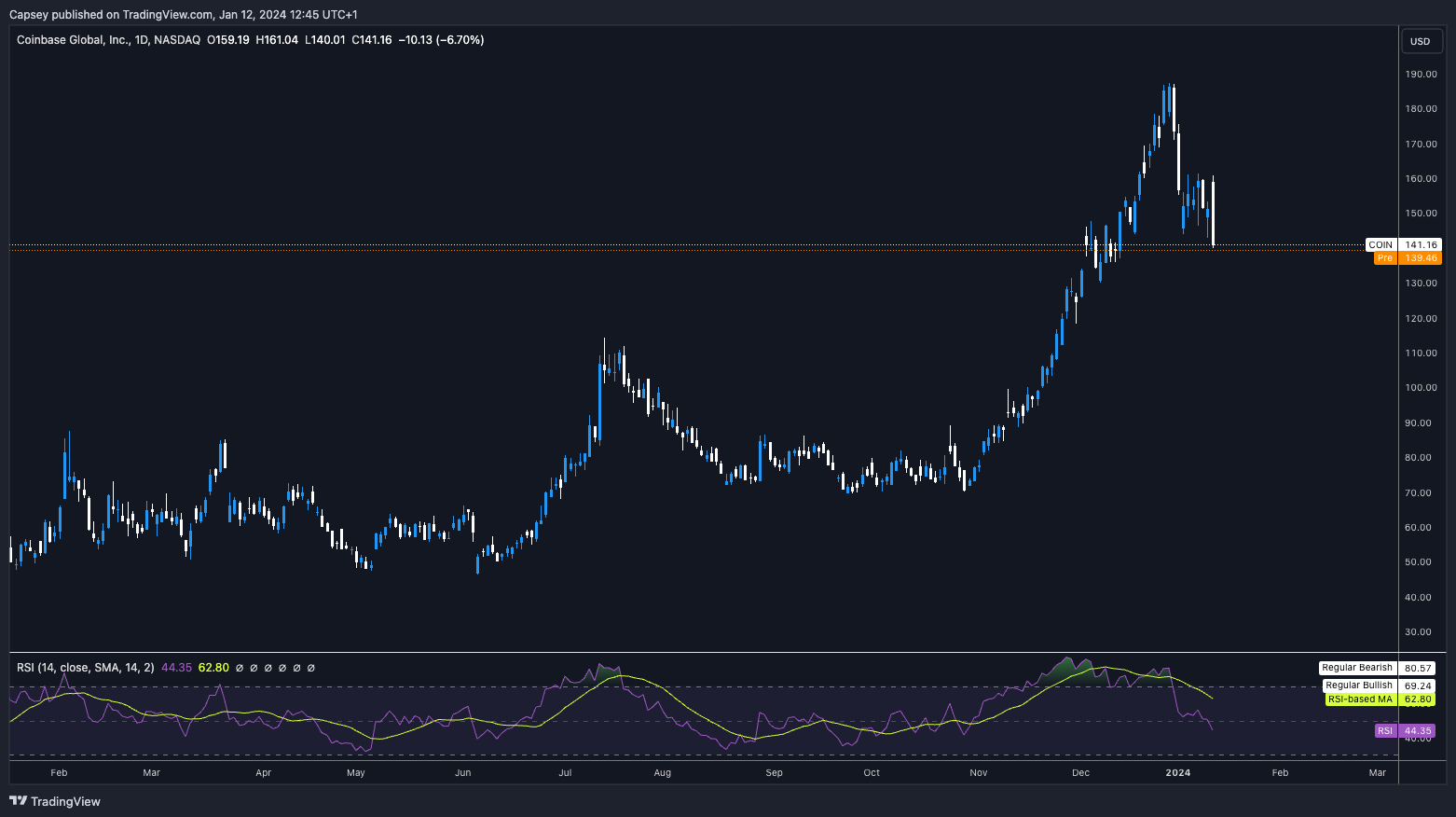Image resolution: width=1456 pixels, height=817 pixels.
Task: Click the first empty-value symbol in RSI legend
Action: coord(240,668)
